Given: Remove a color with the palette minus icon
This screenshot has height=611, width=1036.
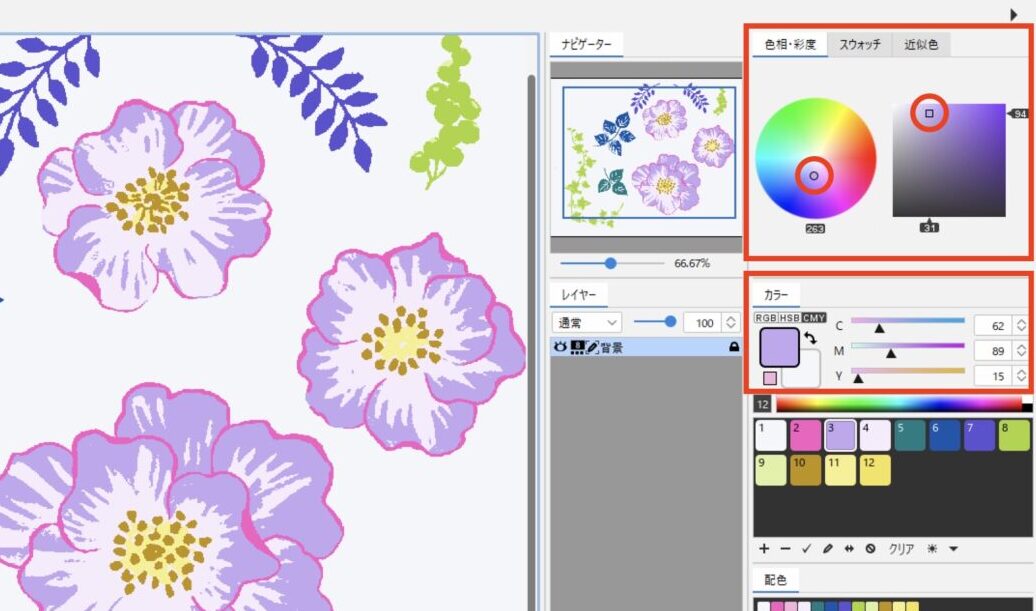Looking at the screenshot, I should [785, 548].
